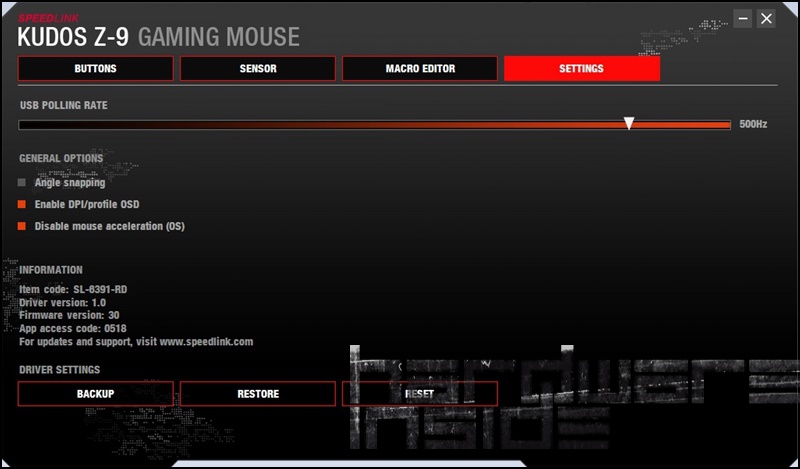Click the Reset button
Viewport: 800px width, 469px height.
(x=420, y=394)
